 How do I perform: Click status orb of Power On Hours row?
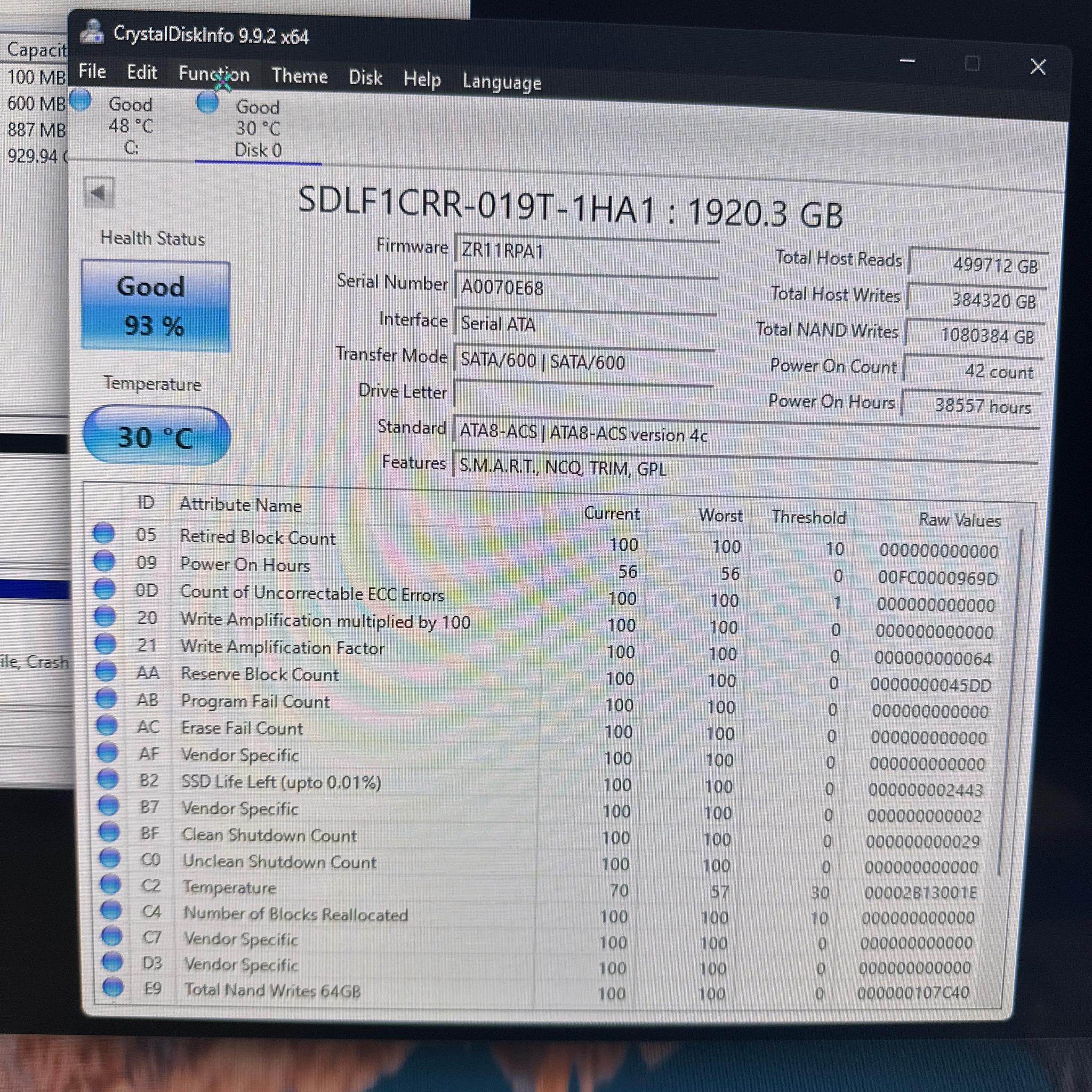point(104,561)
